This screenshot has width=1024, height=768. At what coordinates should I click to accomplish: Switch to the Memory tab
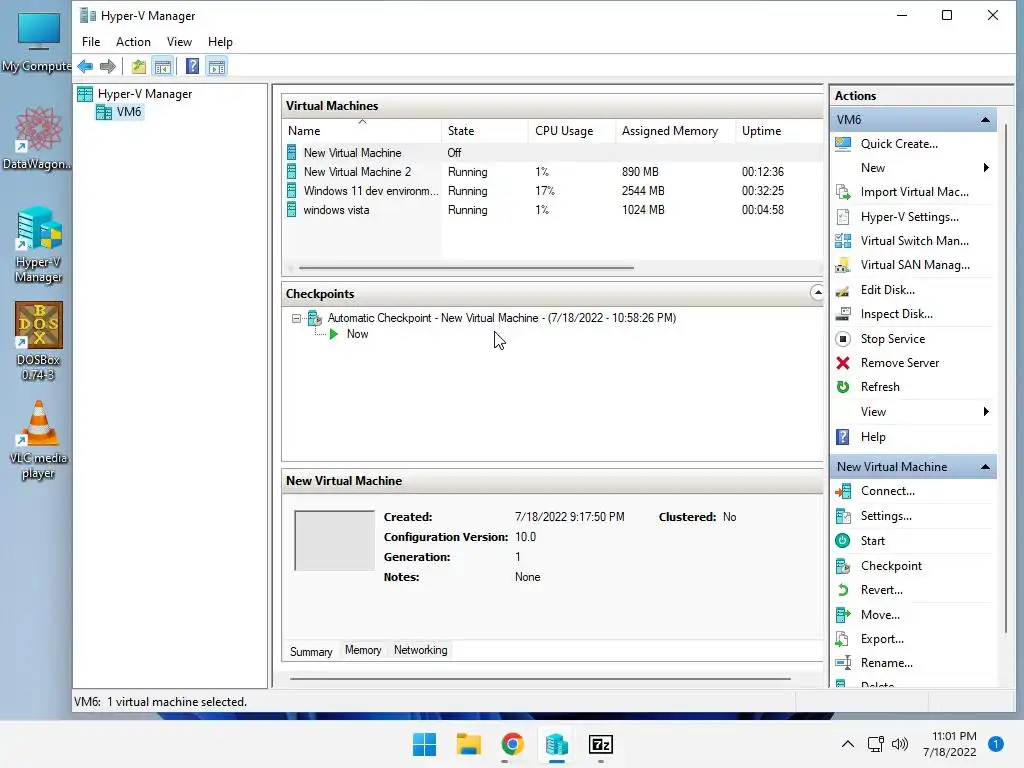(363, 650)
